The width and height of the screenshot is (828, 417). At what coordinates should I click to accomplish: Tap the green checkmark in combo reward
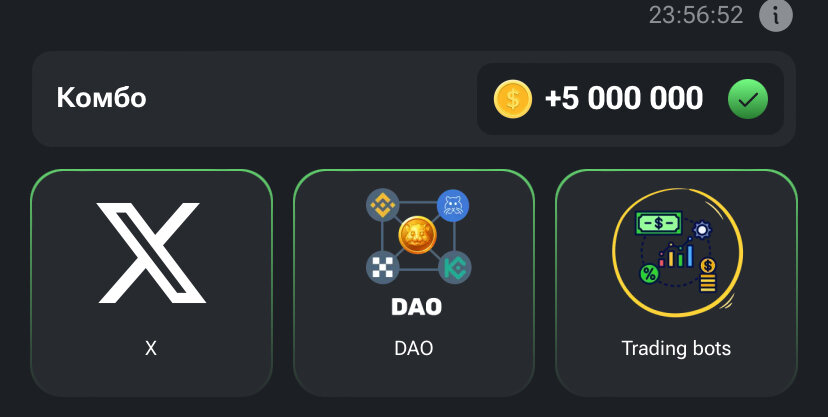coord(748,99)
